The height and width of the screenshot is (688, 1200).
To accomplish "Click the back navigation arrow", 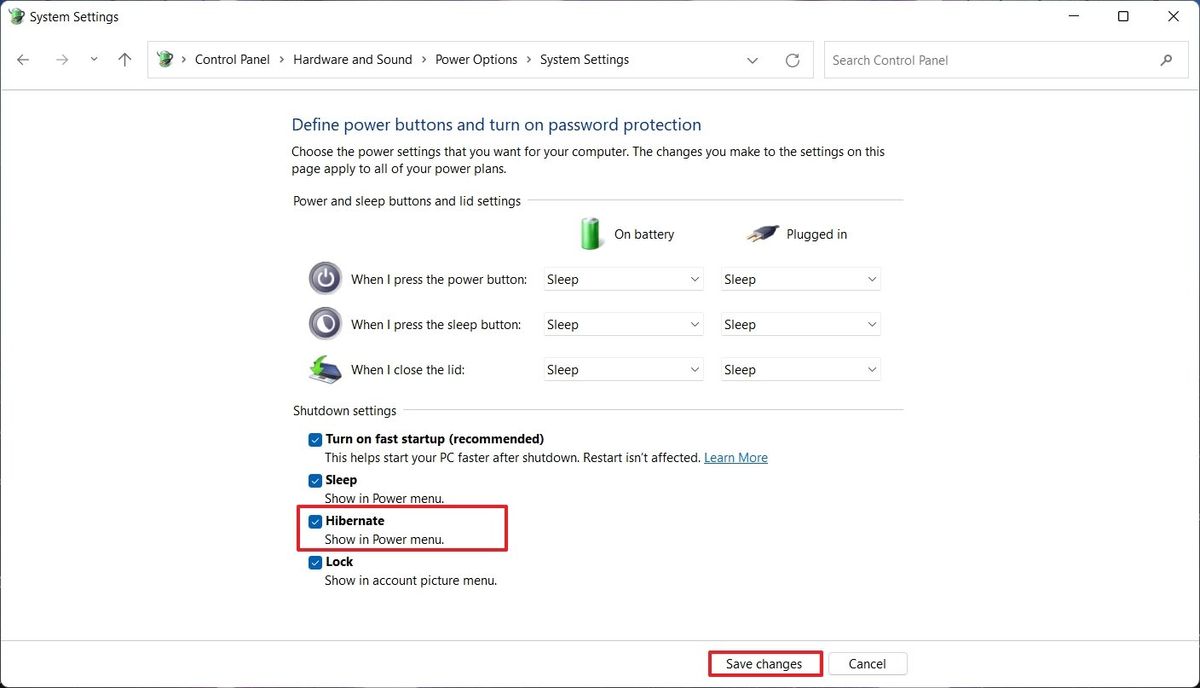I will pos(22,60).
